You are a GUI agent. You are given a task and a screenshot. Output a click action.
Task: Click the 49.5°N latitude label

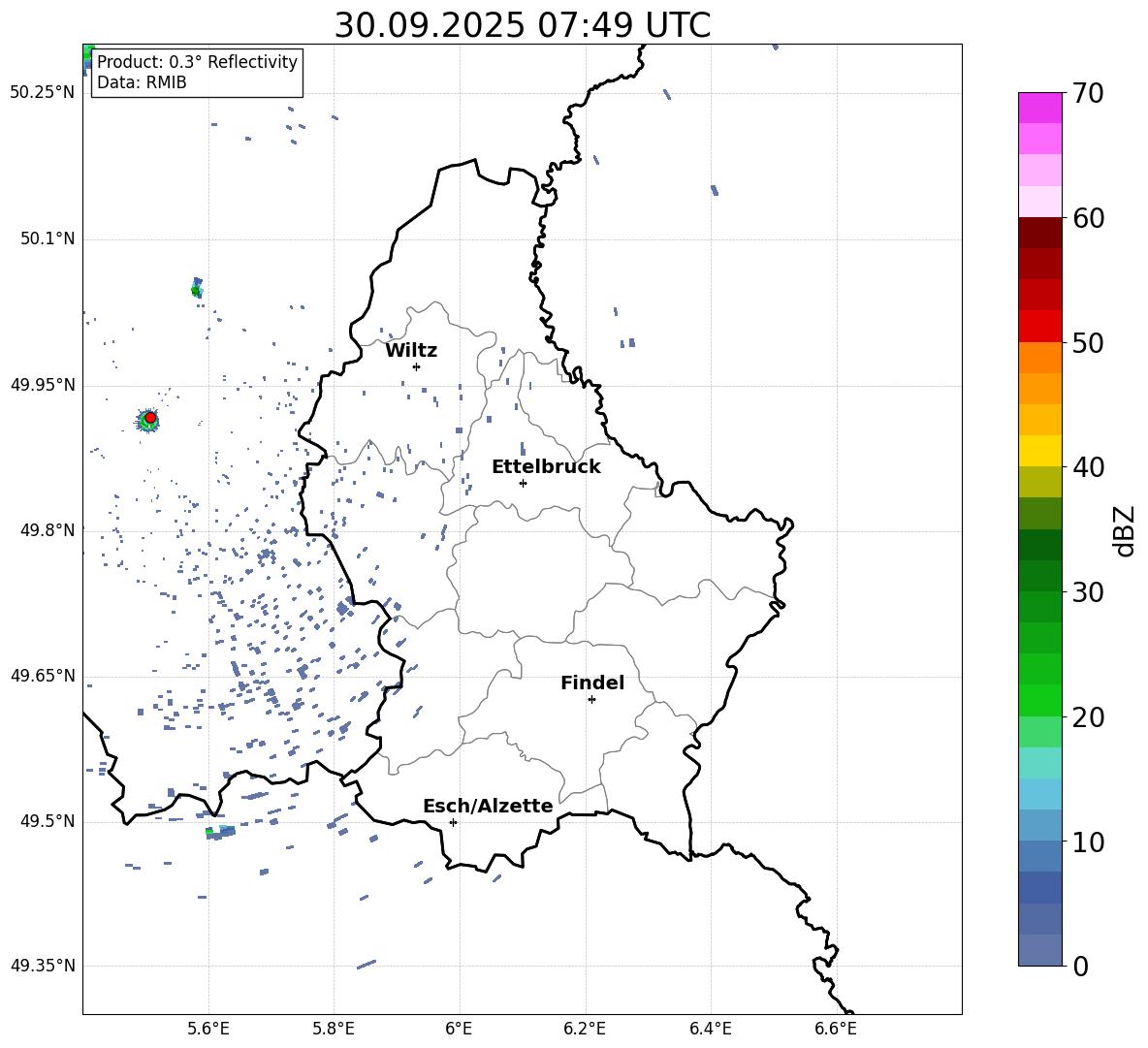[x=48, y=821]
